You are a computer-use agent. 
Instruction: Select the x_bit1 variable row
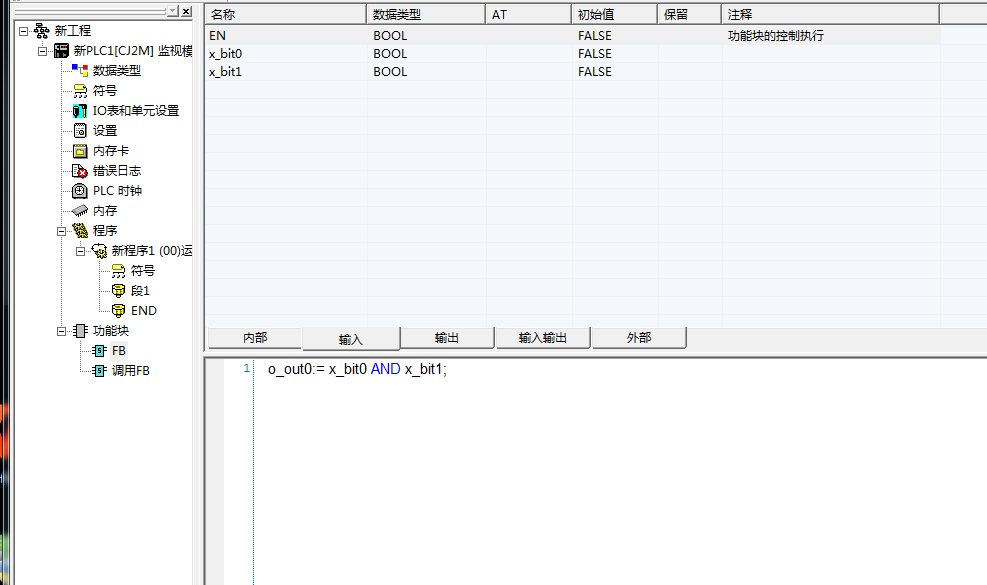pyautogui.click(x=225, y=72)
